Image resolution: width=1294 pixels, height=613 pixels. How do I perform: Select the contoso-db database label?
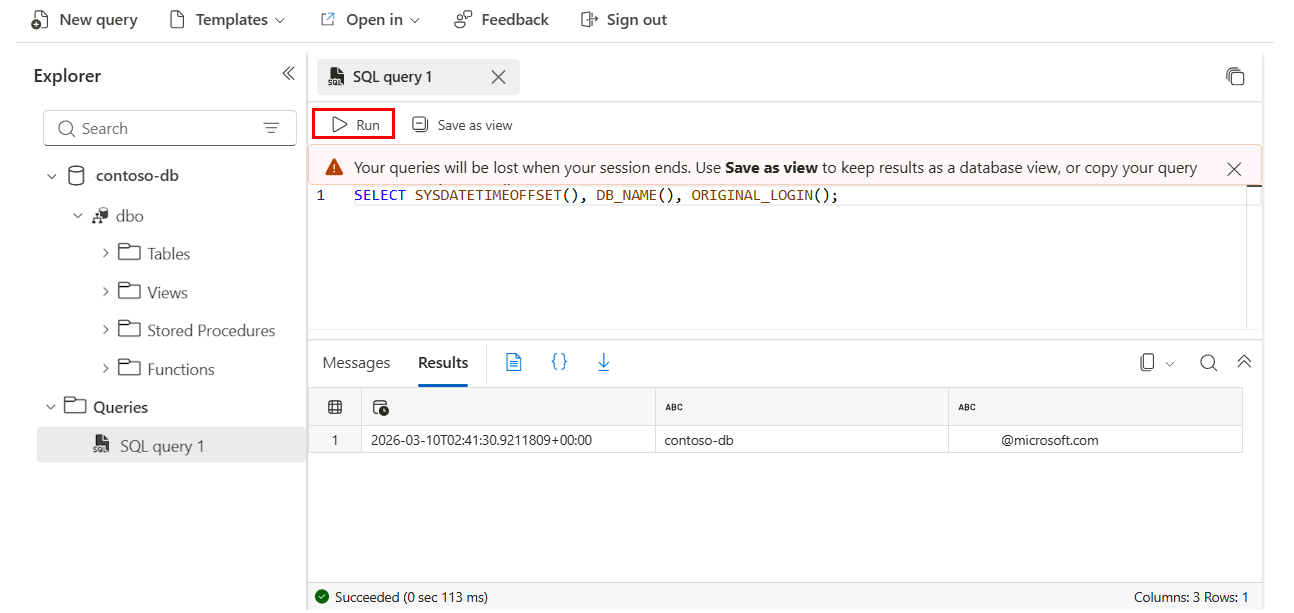137,176
